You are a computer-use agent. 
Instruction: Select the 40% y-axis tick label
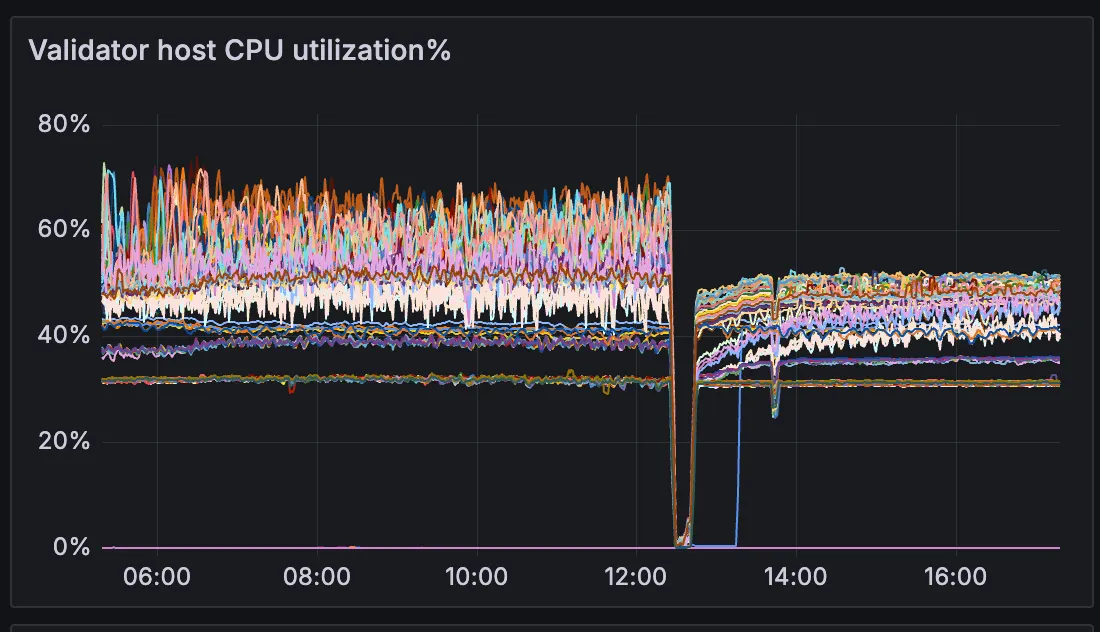64,336
